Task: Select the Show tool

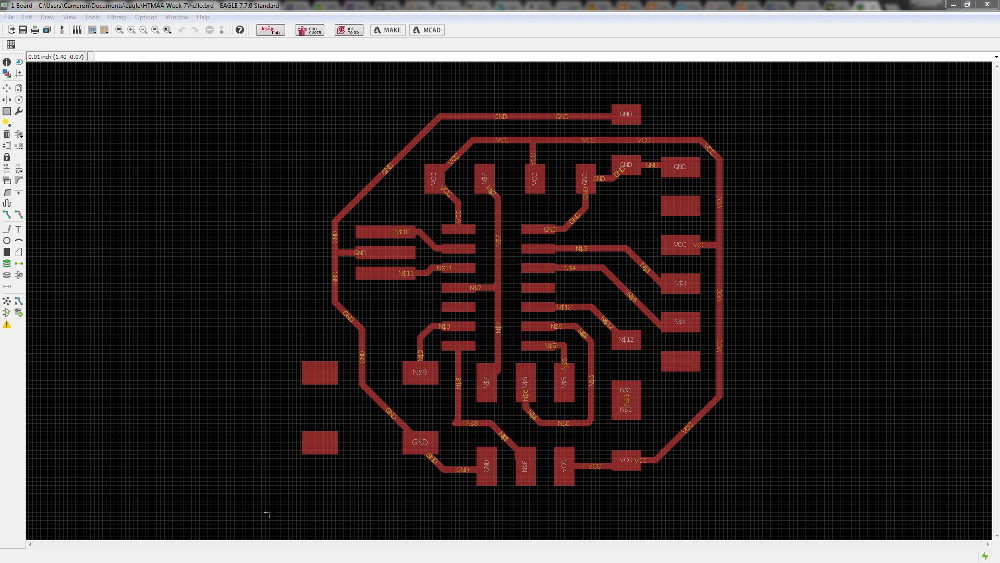Action: (x=18, y=62)
